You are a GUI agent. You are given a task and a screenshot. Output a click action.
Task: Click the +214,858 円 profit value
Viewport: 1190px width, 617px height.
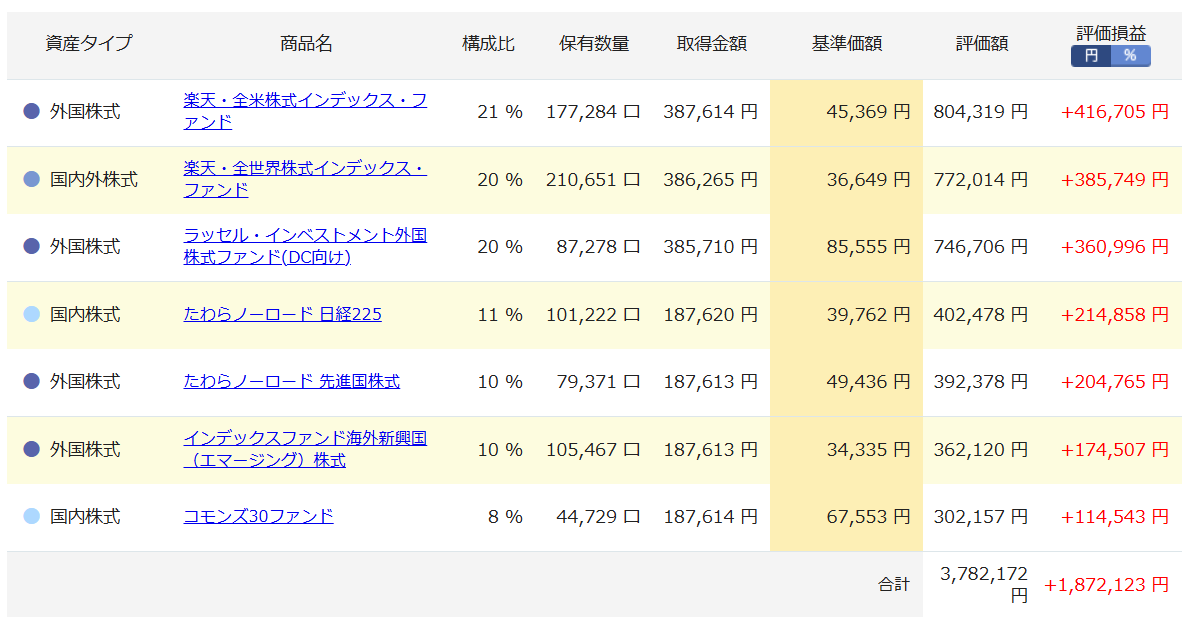click(1114, 314)
